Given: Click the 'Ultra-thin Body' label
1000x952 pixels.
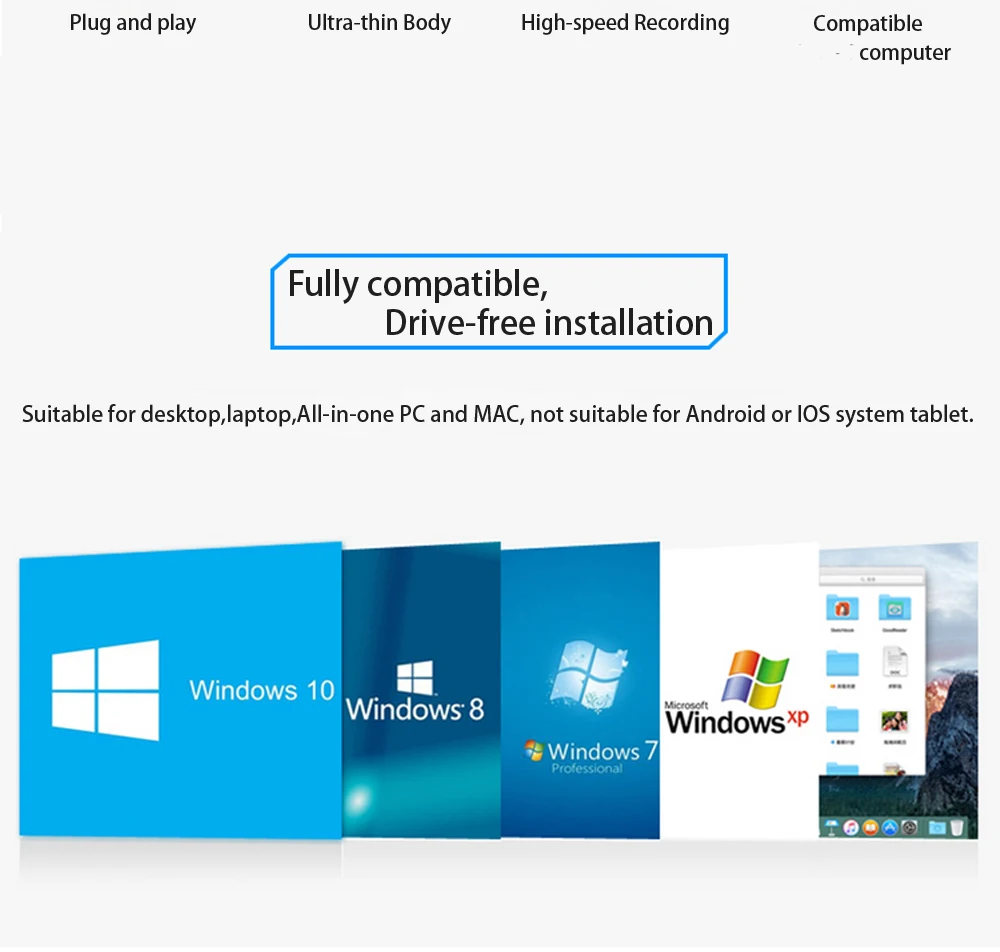Looking at the screenshot, I should click(379, 23).
